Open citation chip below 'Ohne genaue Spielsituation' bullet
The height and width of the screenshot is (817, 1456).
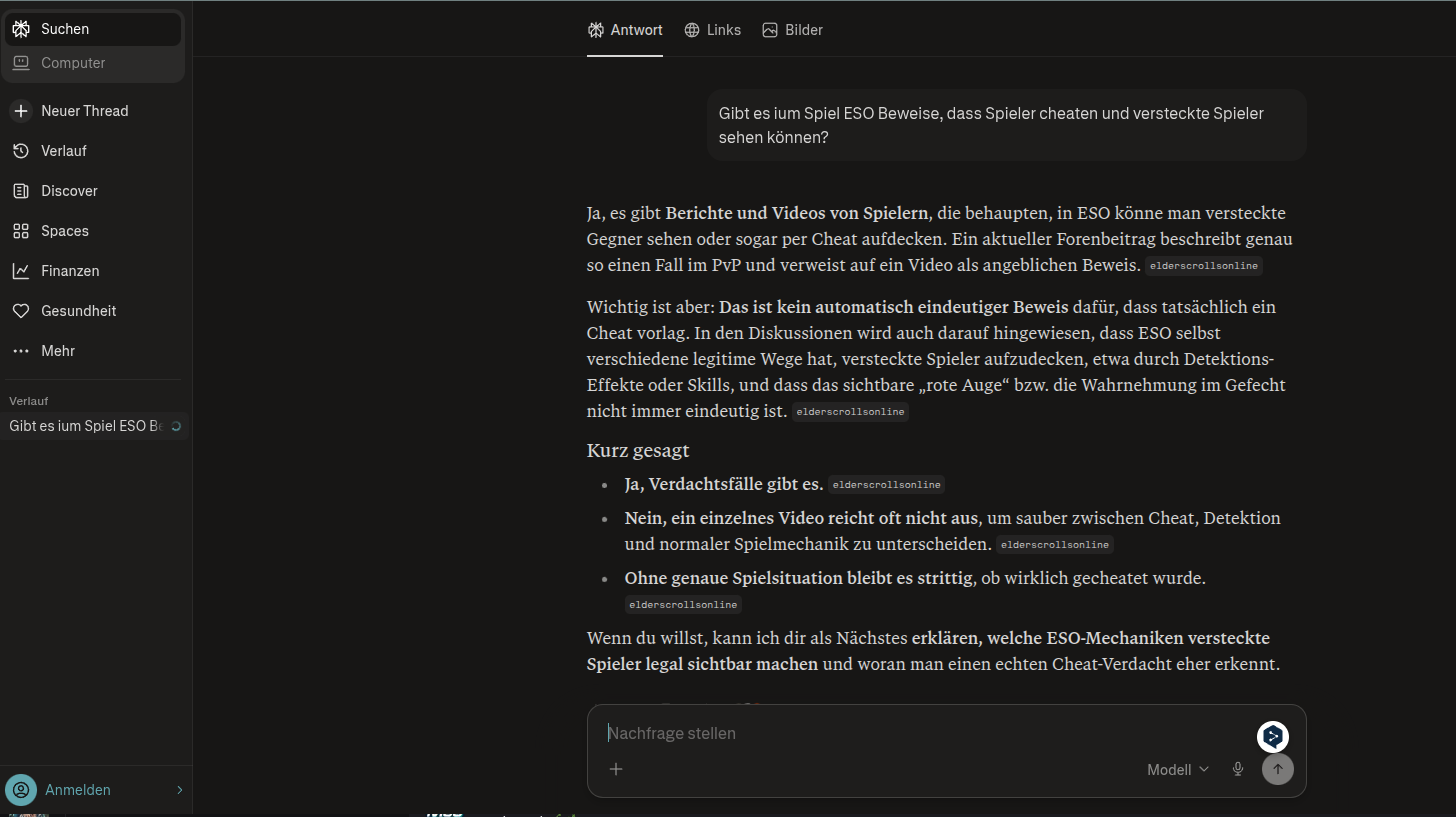(x=683, y=605)
